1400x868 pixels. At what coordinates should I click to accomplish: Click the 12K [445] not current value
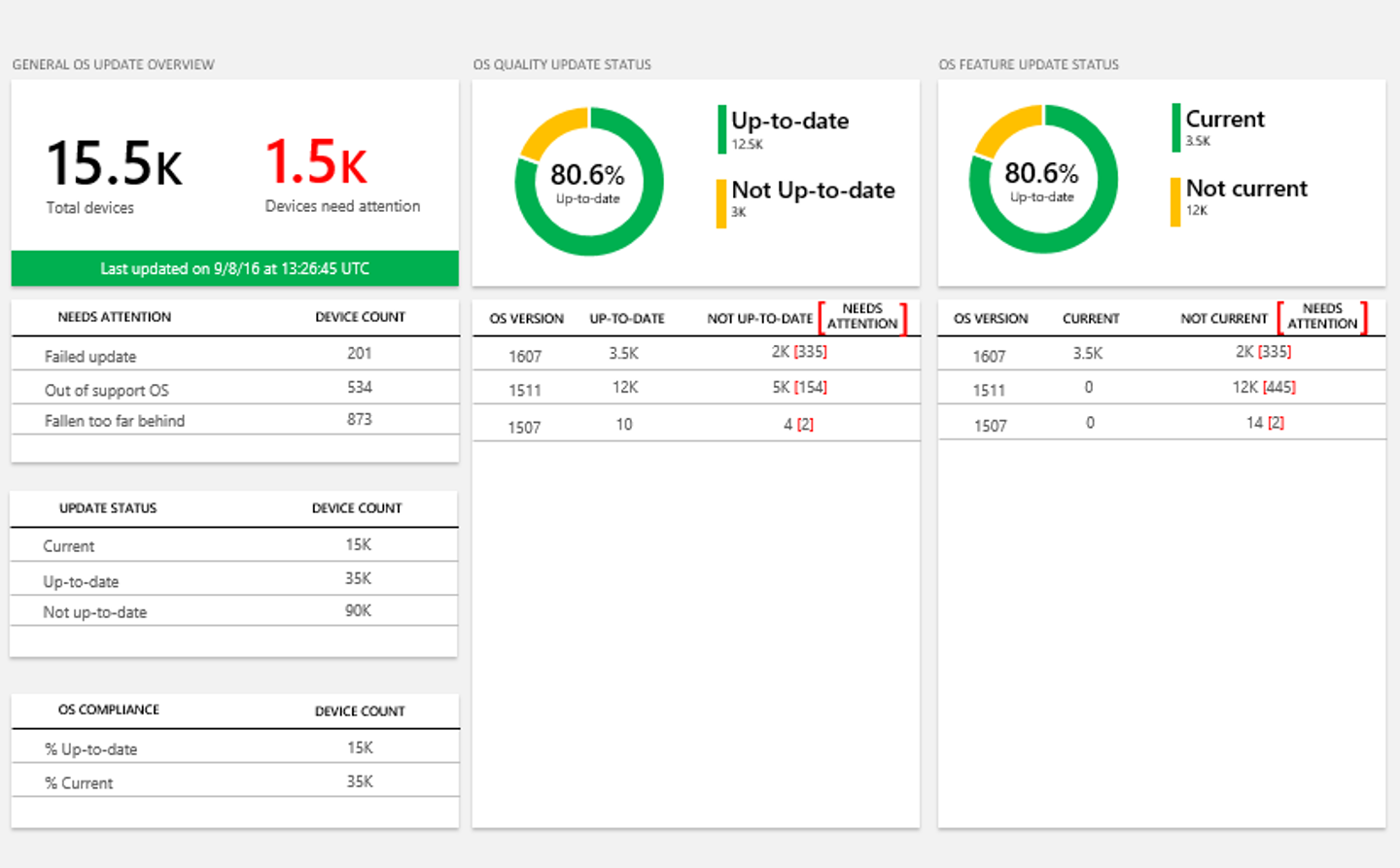coord(1264,387)
